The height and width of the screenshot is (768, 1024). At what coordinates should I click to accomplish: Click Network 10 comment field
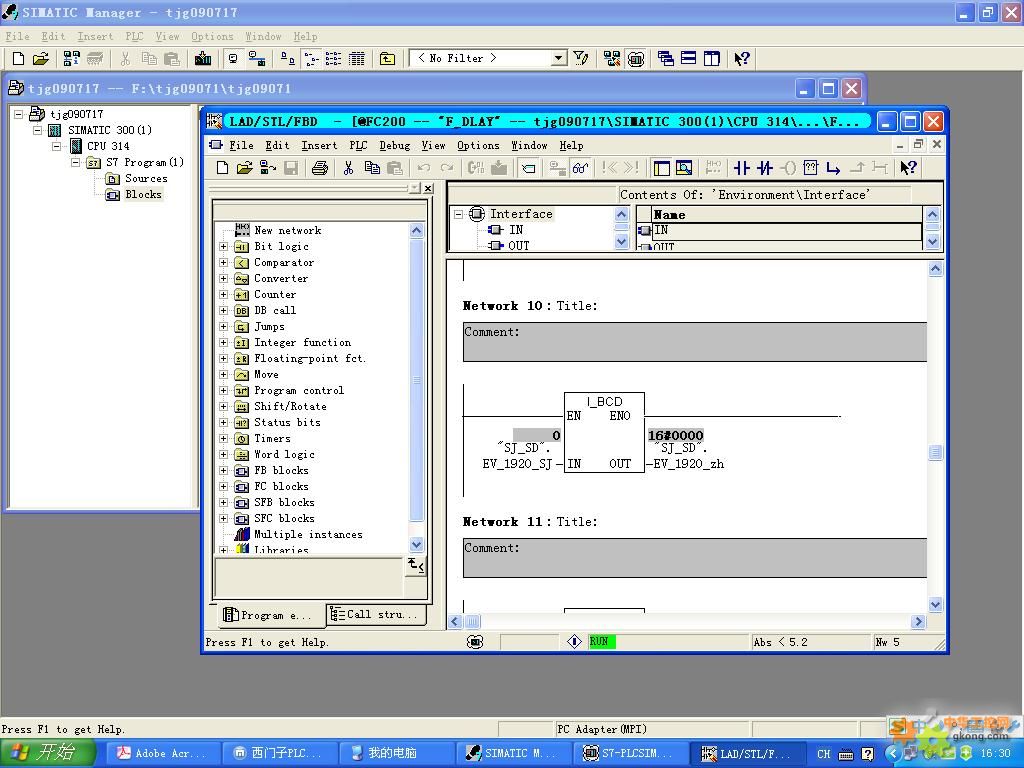(x=695, y=342)
